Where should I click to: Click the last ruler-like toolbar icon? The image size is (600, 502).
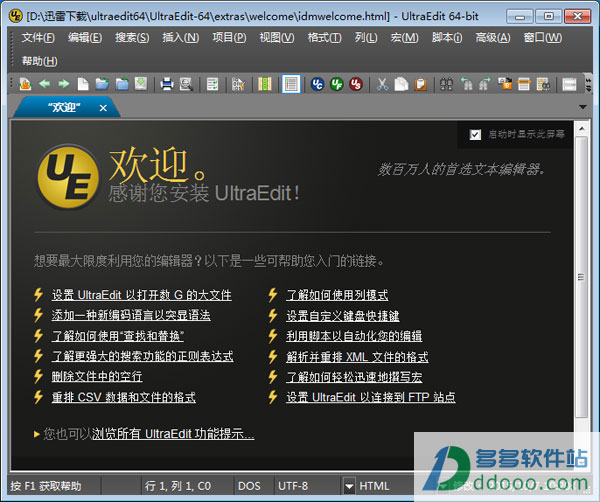pos(569,84)
